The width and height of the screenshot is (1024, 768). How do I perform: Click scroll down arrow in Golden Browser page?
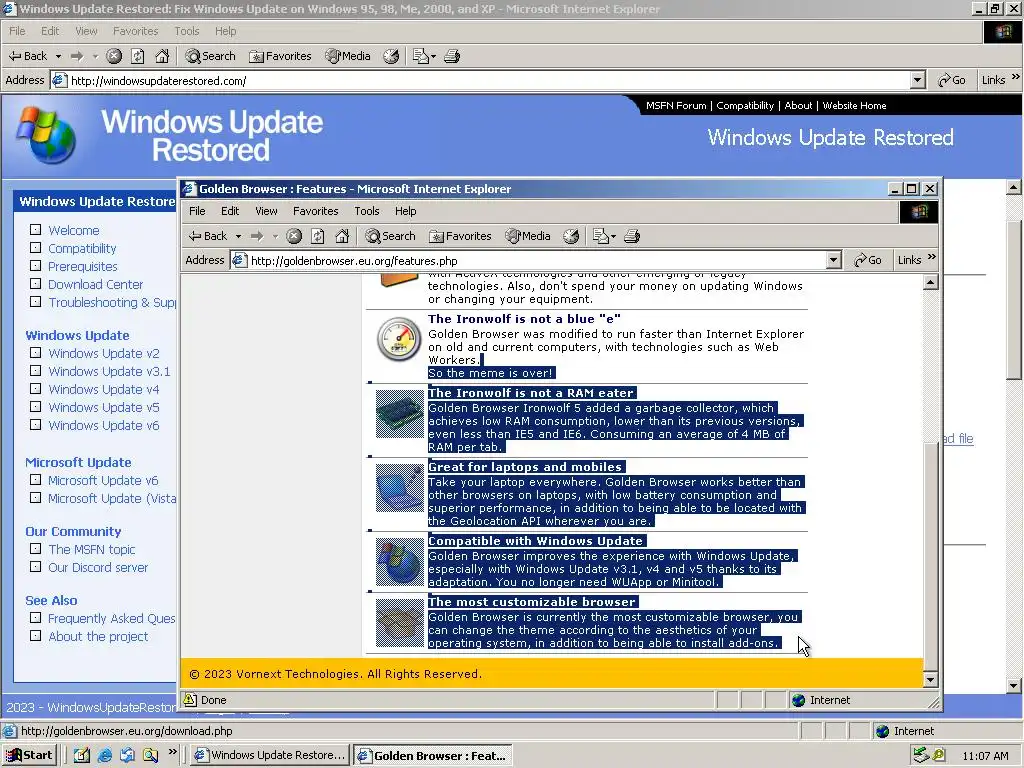[x=931, y=680]
